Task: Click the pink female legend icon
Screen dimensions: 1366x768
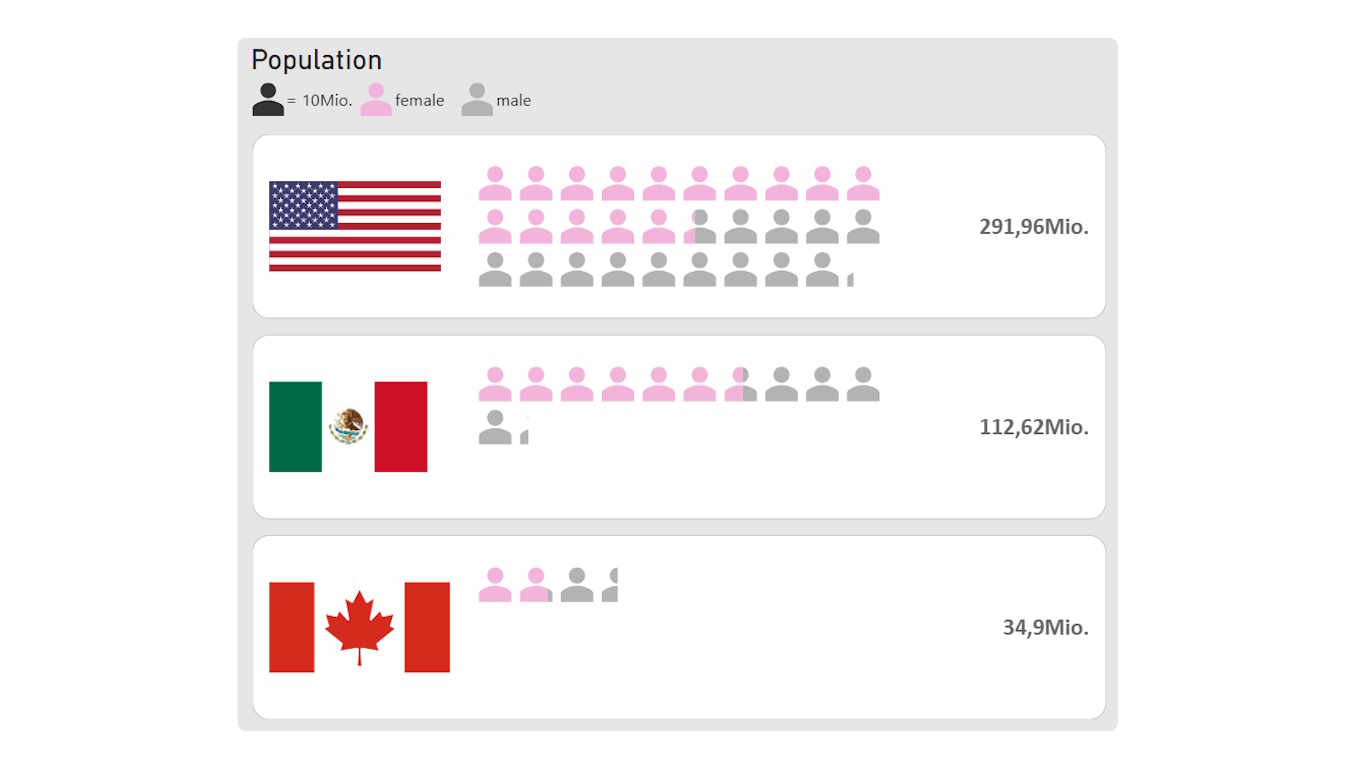Action: (x=376, y=99)
